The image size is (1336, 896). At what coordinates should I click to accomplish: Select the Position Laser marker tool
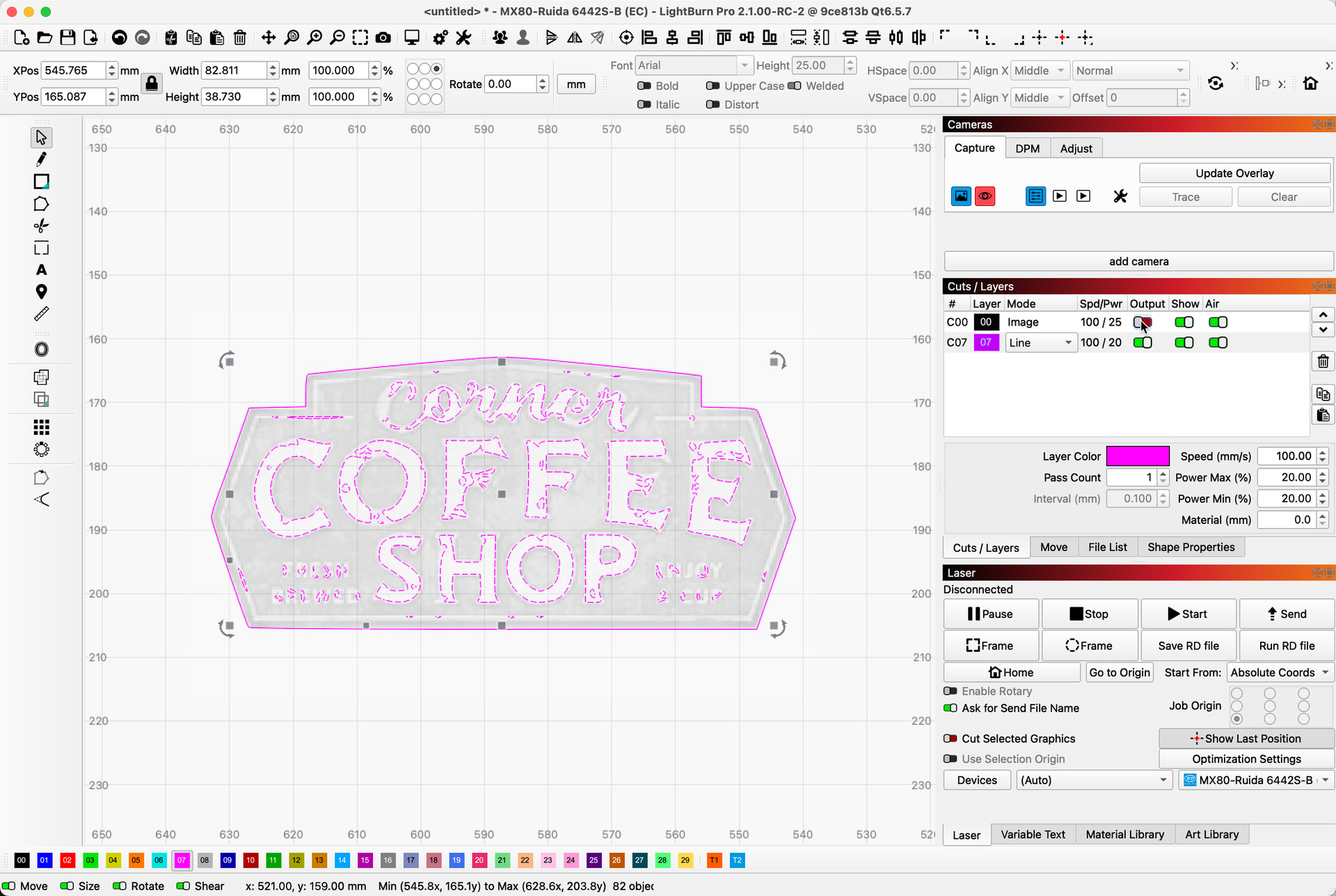[41, 291]
